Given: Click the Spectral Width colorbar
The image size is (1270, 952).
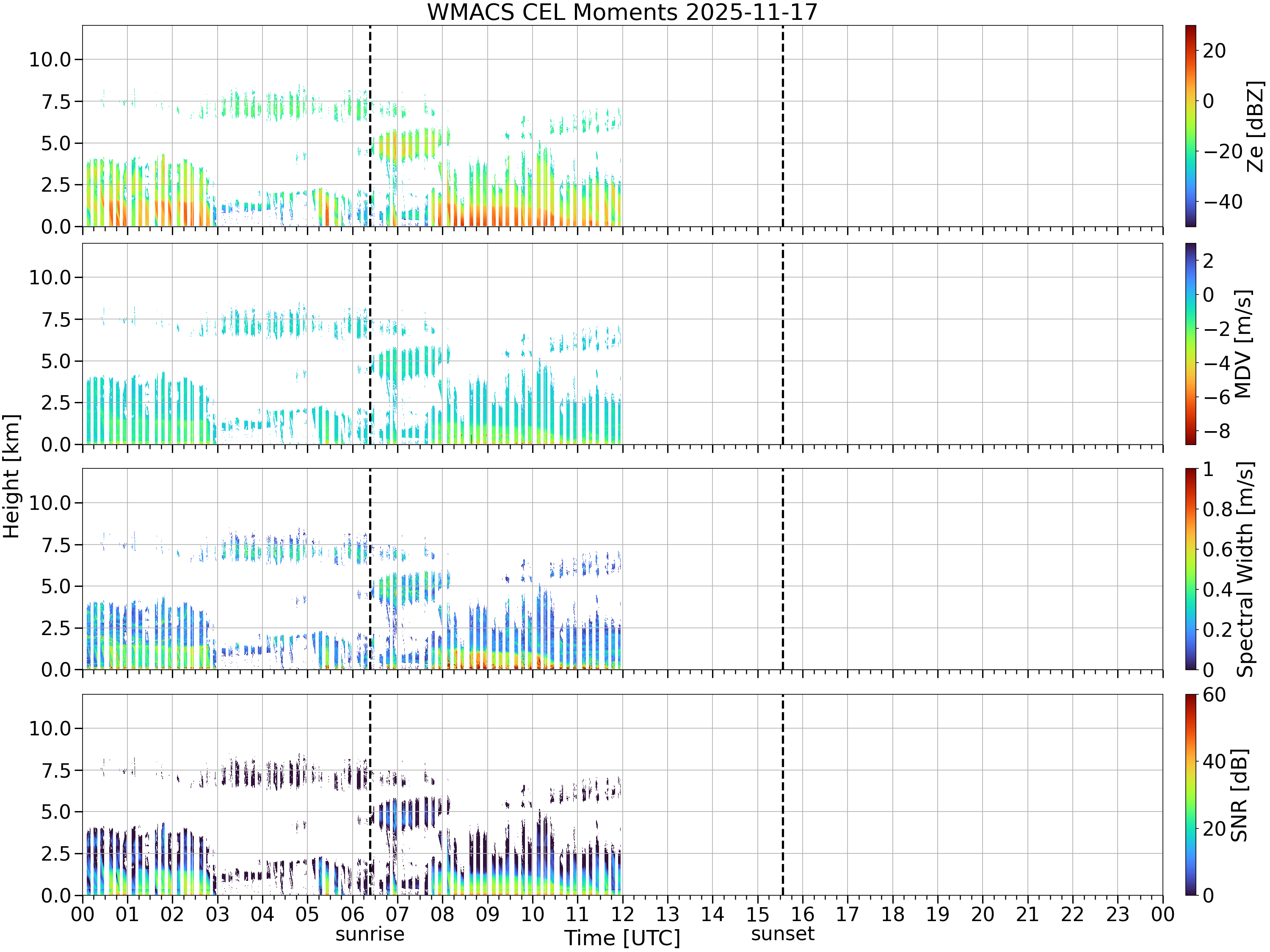Looking at the screenshot, I should (1191, 569).
